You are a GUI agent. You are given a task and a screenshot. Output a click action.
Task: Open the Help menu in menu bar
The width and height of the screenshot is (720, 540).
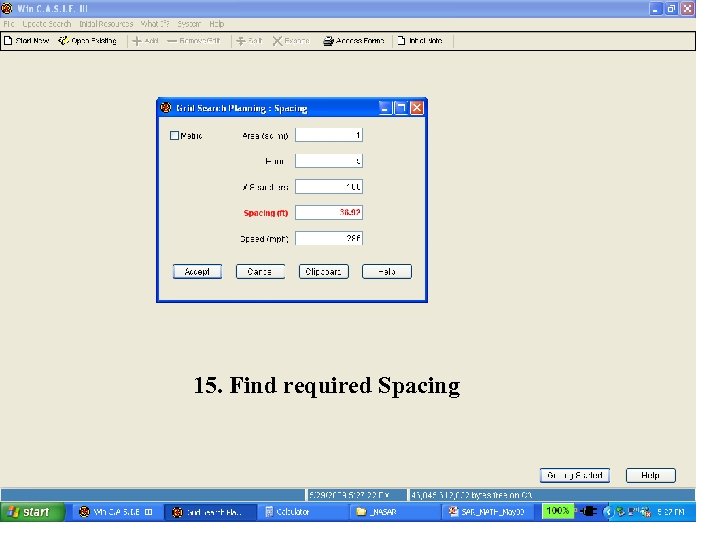point(217,24)
